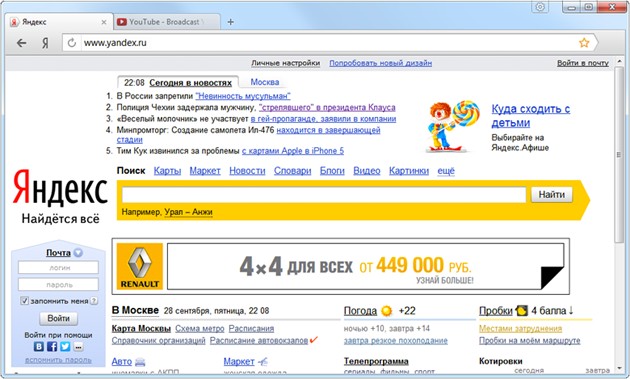This screenshot has height=379, width=630.
Task: Open the Москва news tab
Action: point(264,82)
